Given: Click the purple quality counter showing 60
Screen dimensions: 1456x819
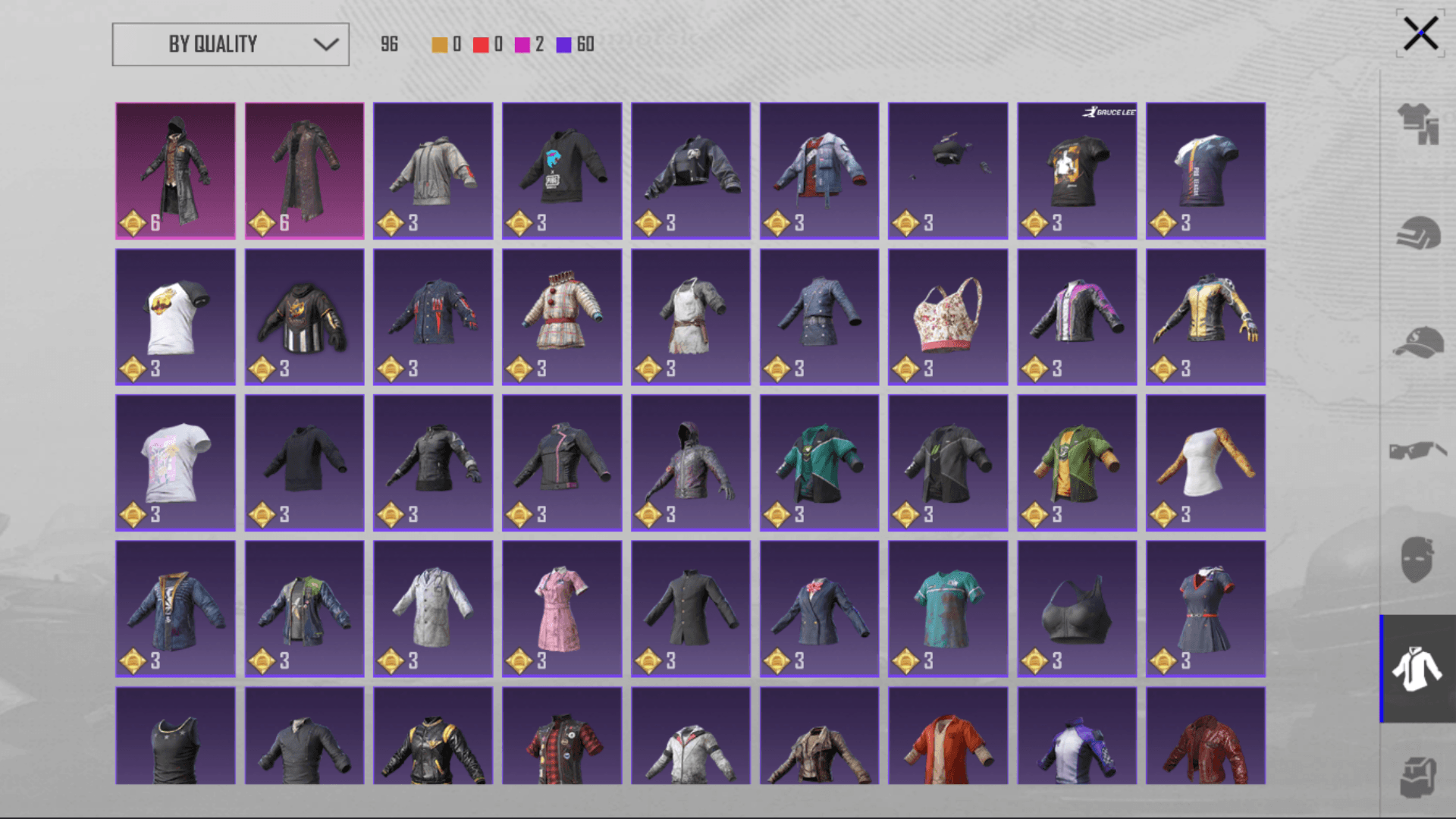Looking at the screenshot, I should click(576, 45).
